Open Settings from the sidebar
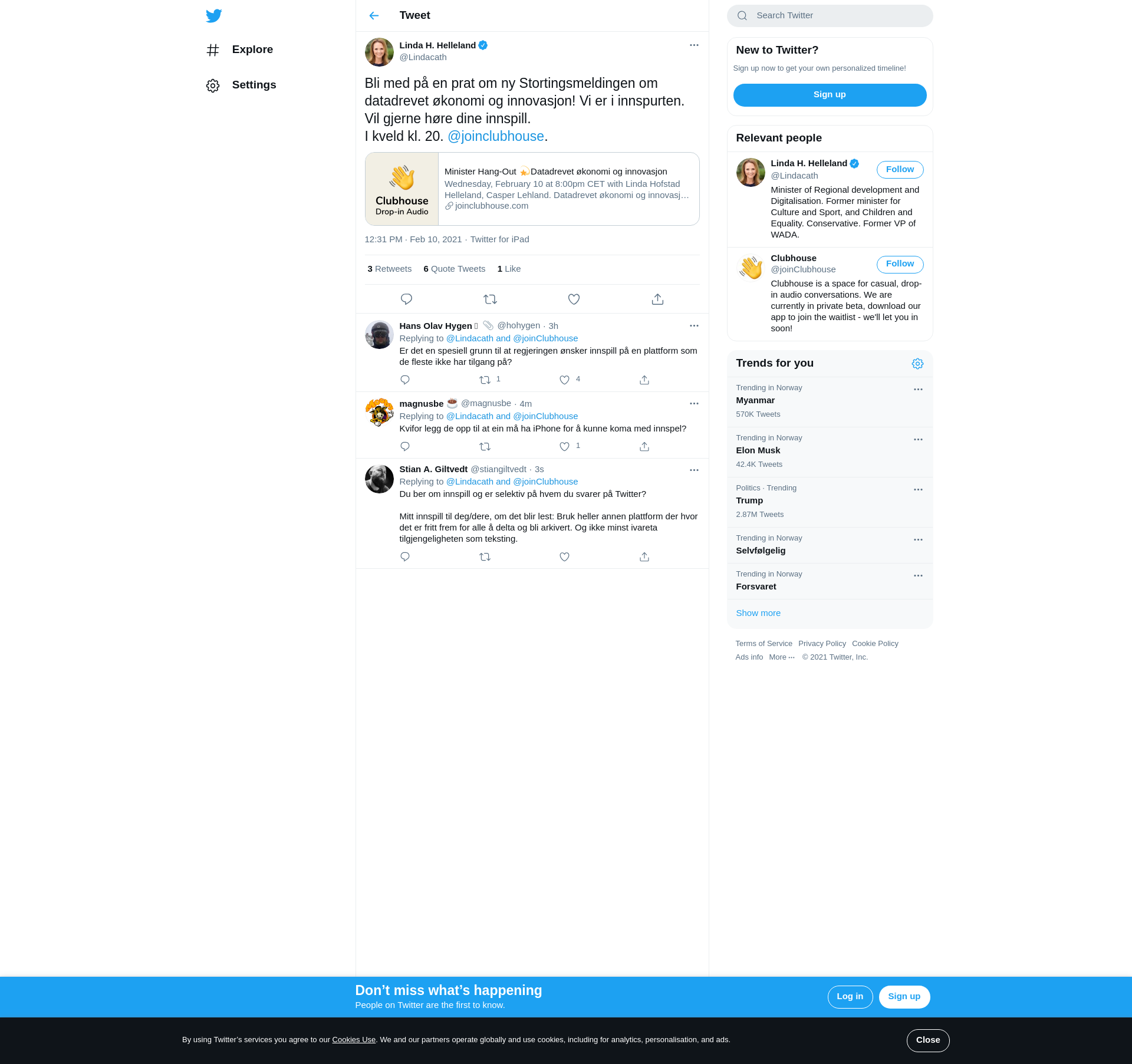 pos(241,85)
